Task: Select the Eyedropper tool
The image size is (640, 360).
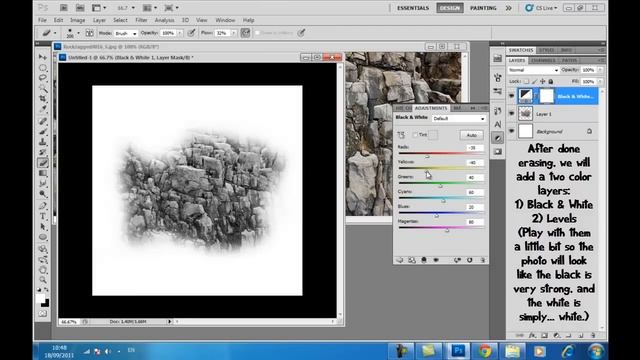Action: (43, 109)
